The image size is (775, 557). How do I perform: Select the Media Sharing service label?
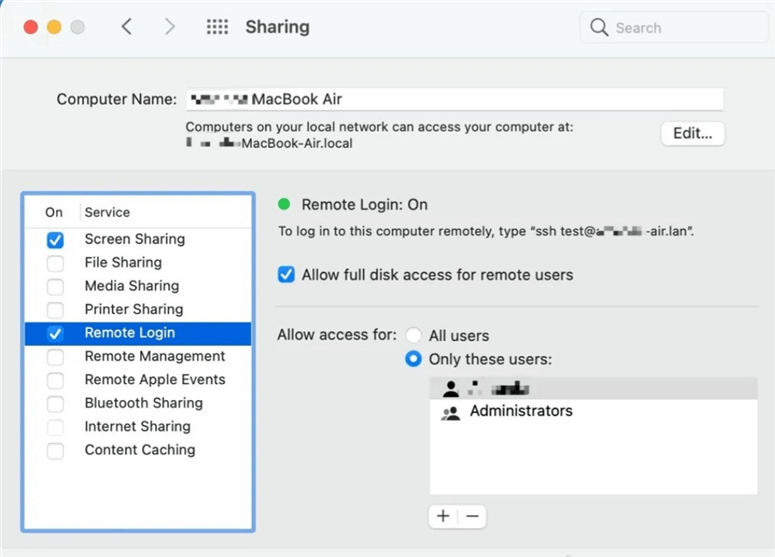[x=132, y=286]
